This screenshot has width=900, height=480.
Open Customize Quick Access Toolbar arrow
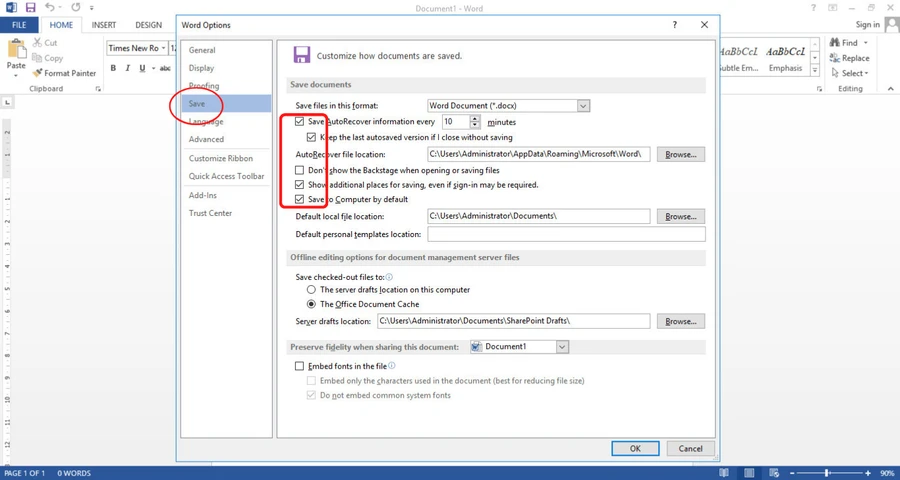pos(92,9)
